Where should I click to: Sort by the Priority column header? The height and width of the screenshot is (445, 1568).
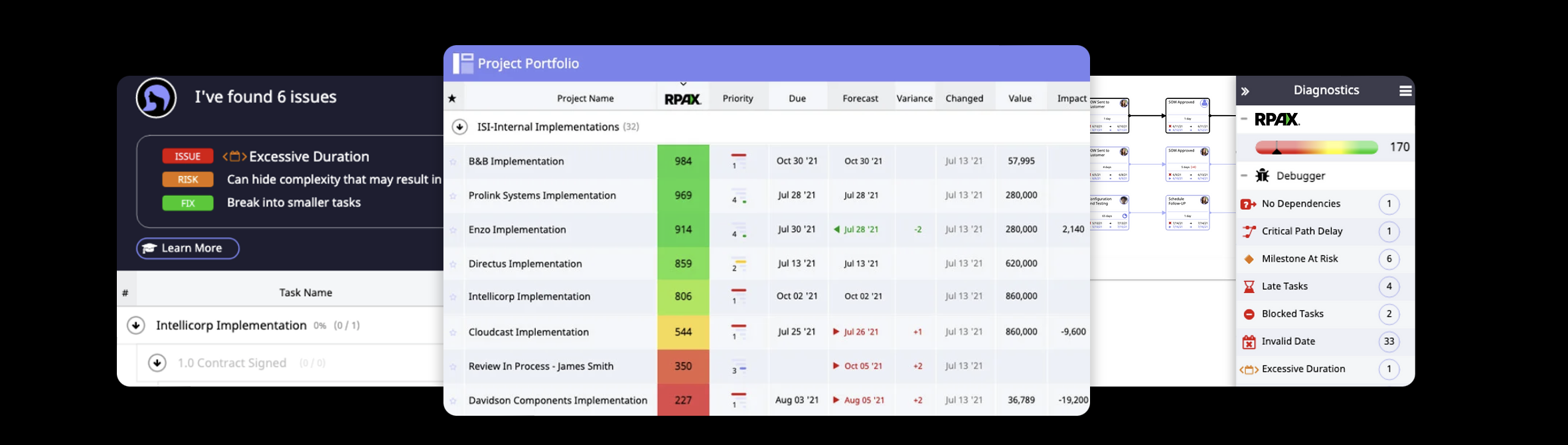pyautogui.click(x=738, y=98)
